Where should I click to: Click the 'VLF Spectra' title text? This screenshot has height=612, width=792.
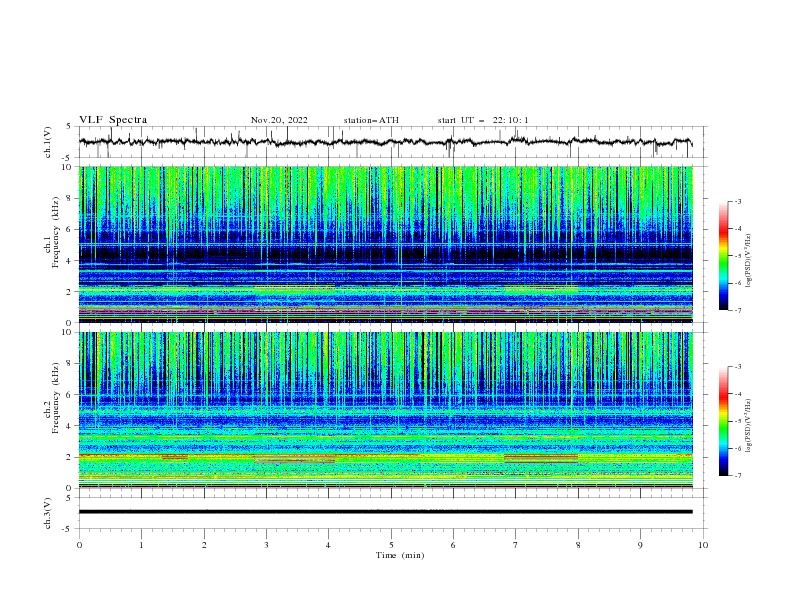tap(113, 120)
